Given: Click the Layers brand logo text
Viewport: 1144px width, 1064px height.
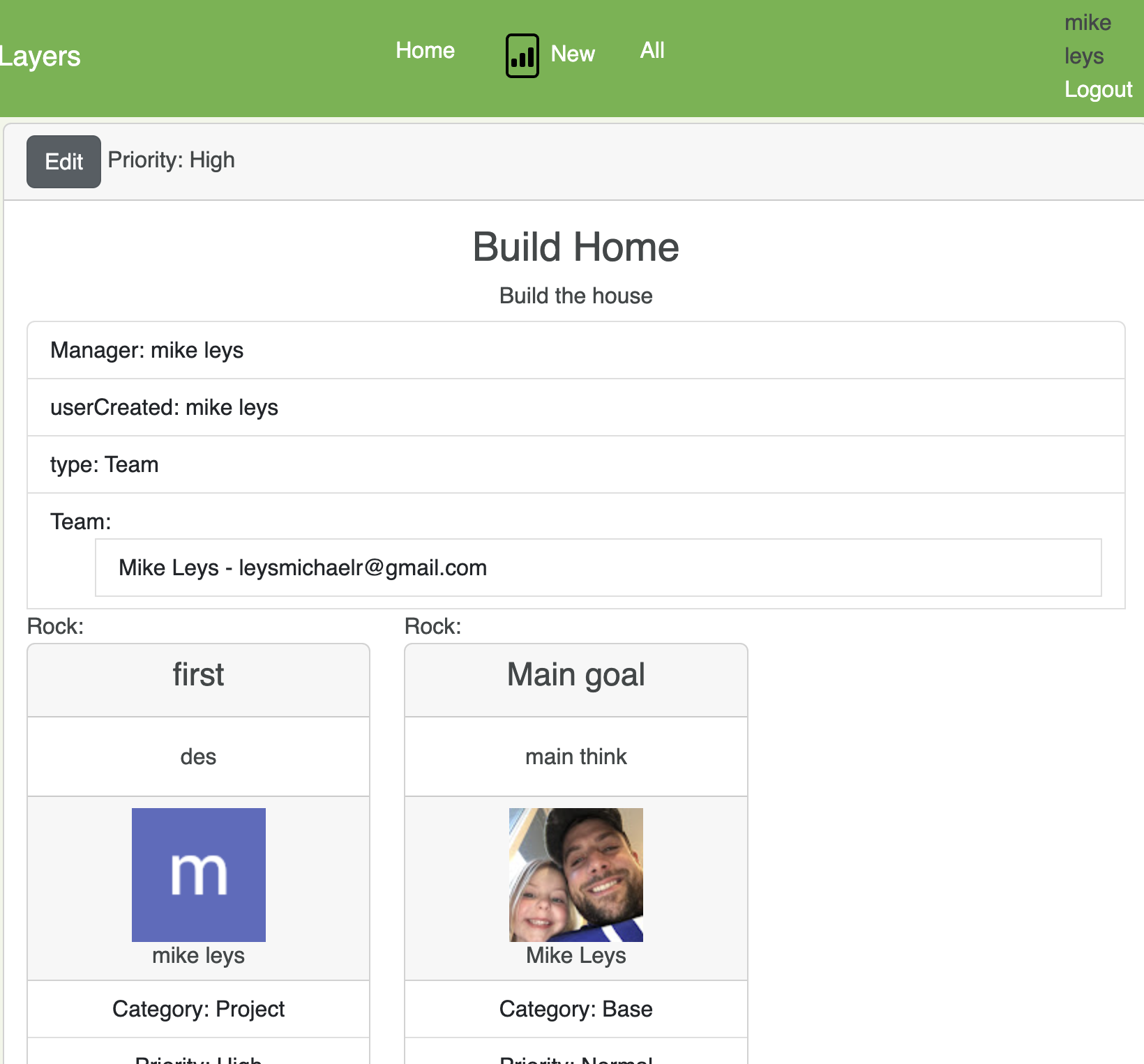Looking at the screenshot, I should 40,56.
